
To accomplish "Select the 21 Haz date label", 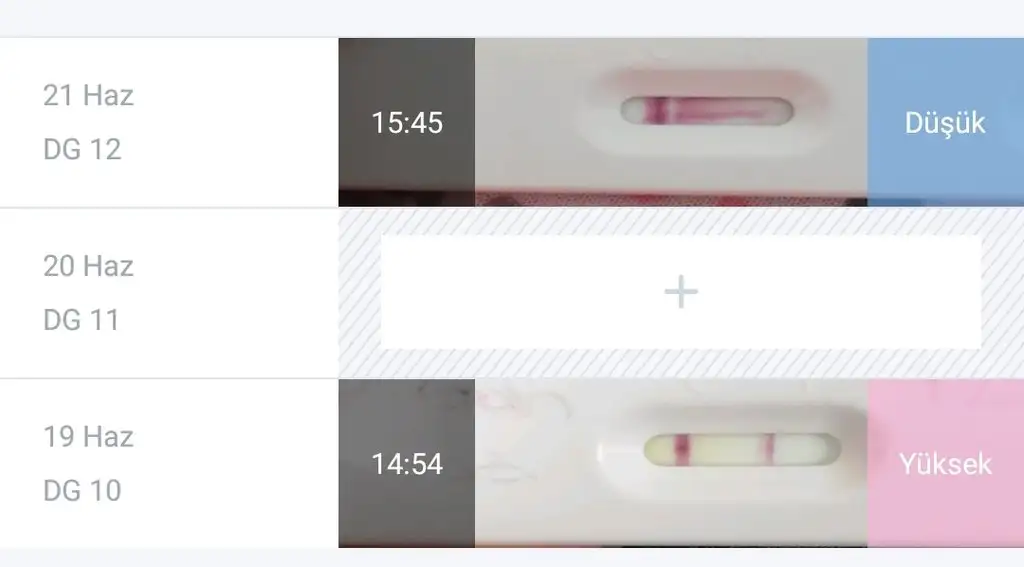I will click(x=89, y=95).
